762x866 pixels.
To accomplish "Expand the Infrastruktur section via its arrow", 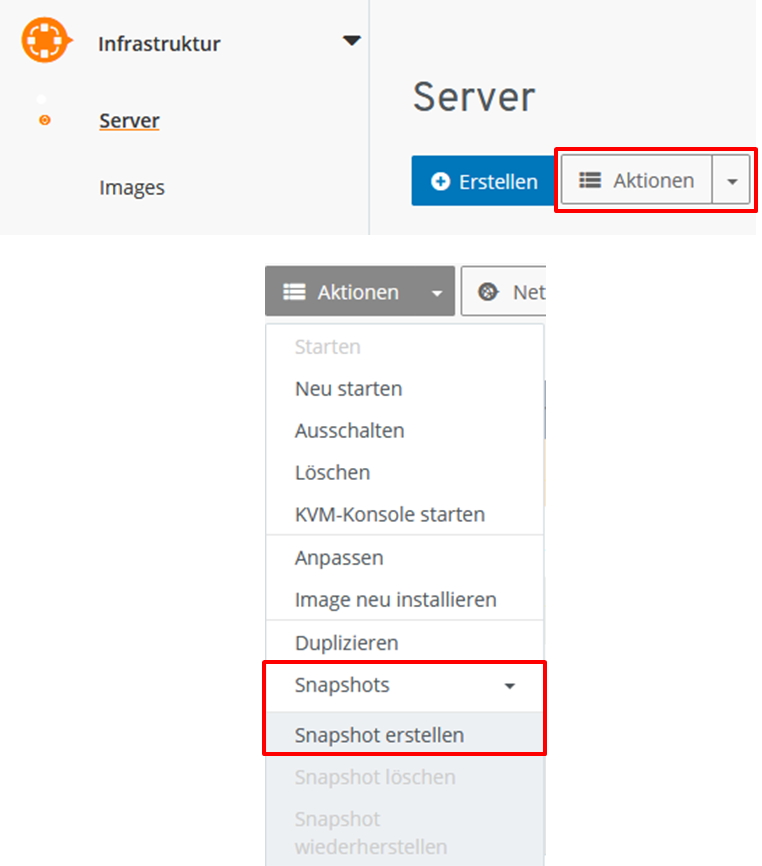I will pyautogui.click(x=351, y=40).
